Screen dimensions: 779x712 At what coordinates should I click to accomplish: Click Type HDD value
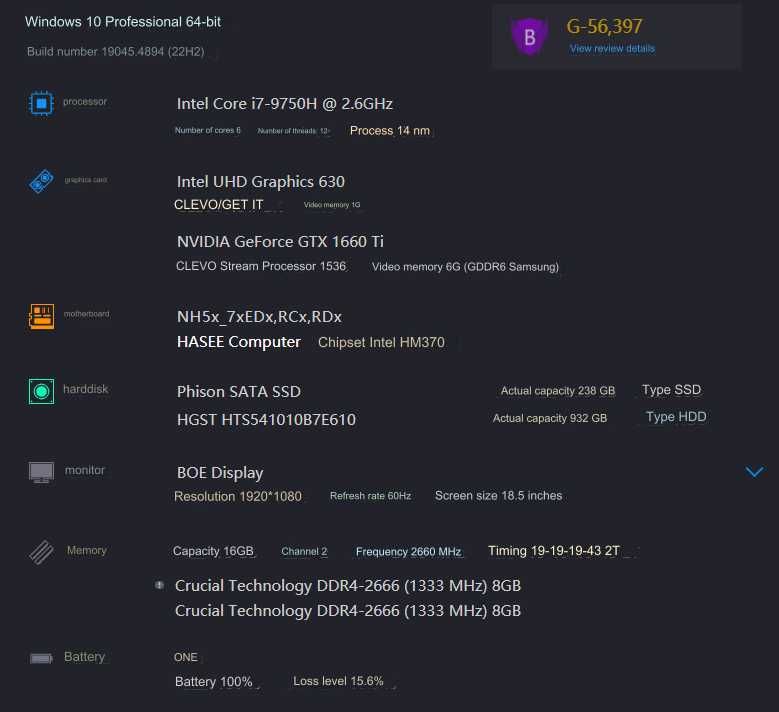point(676,417)
